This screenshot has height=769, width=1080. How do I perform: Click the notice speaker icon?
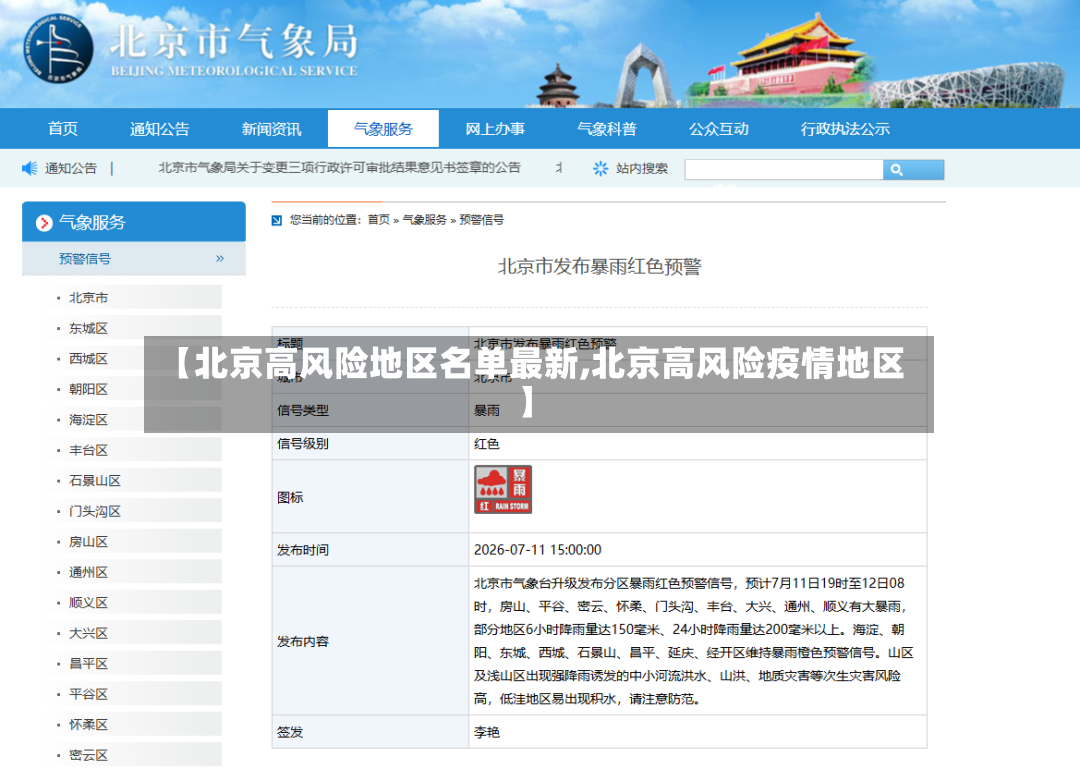[x=30, y=168]
